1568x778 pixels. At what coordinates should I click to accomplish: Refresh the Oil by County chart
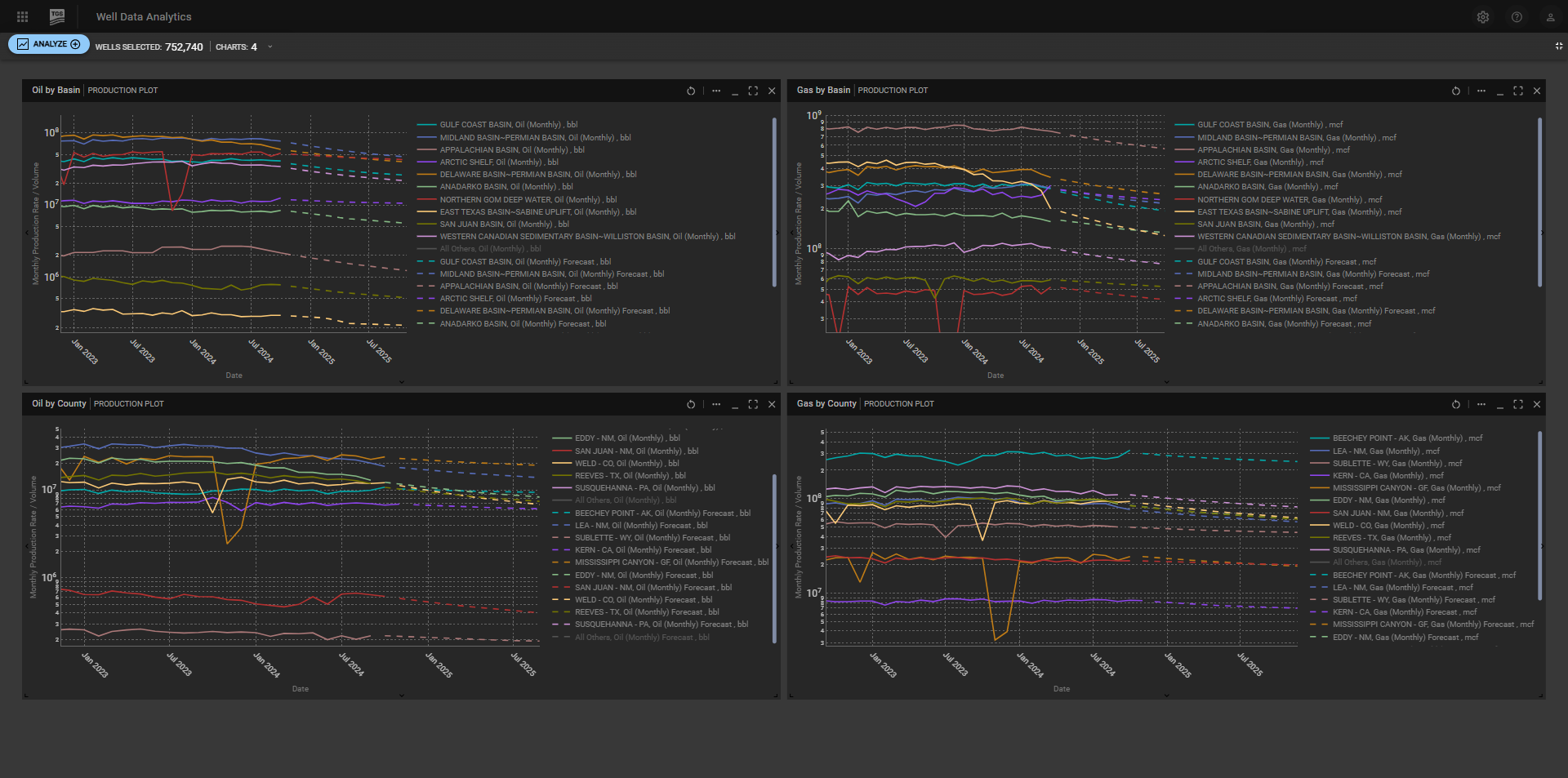691,404
